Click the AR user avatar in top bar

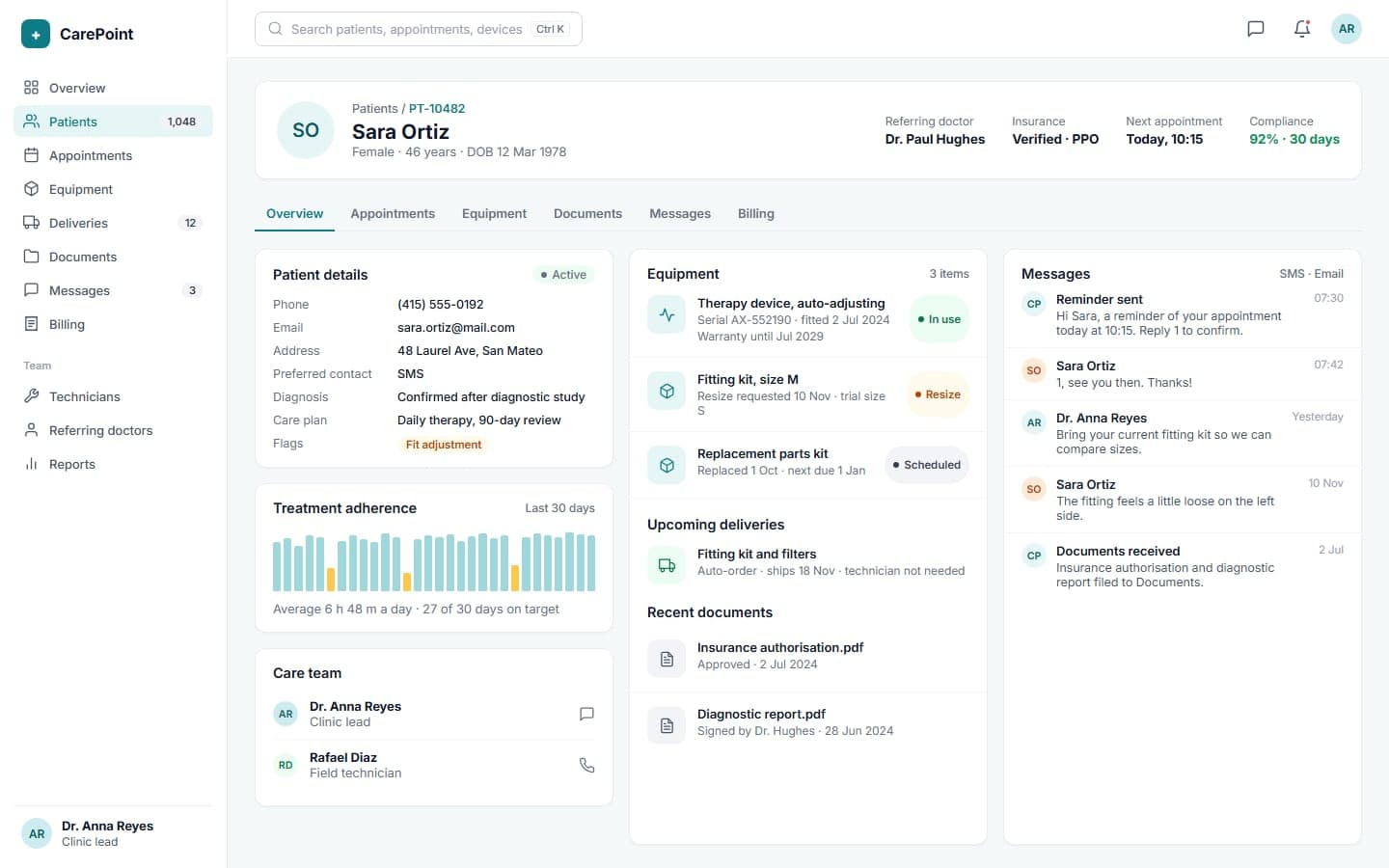[x=1347, y=29]
